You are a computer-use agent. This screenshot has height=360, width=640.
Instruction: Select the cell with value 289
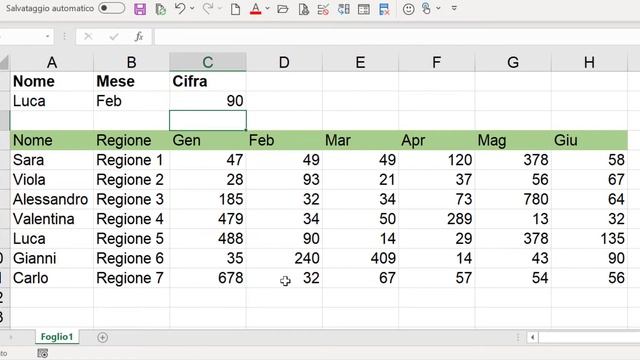point(436,219)
